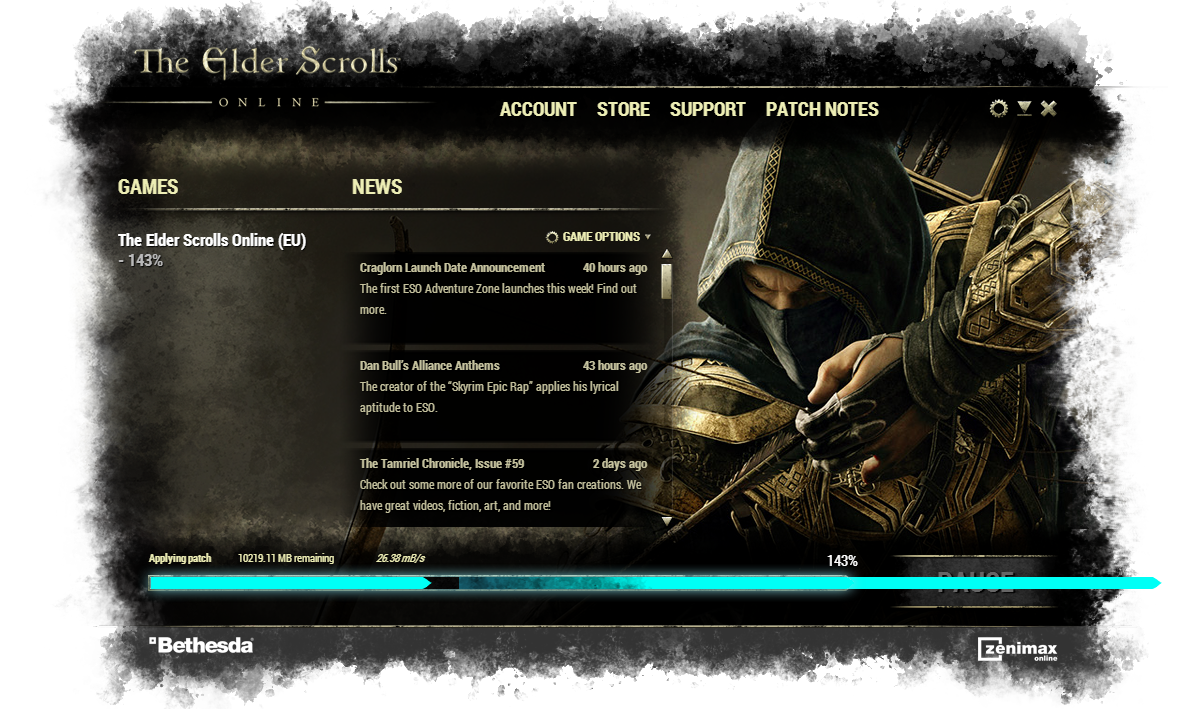This screenshot has height=709, width=1190.
Task: Close the launcher with X icon
Action: tap(1049, 109)
